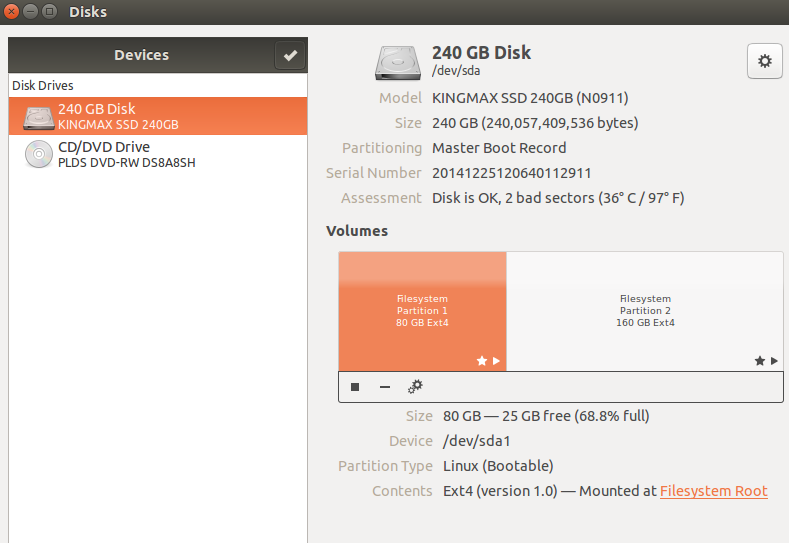The image size is (789, 543).
Task: Click the star icon on Partition 2
Action: pyautogui.click(x=760, y=361)
